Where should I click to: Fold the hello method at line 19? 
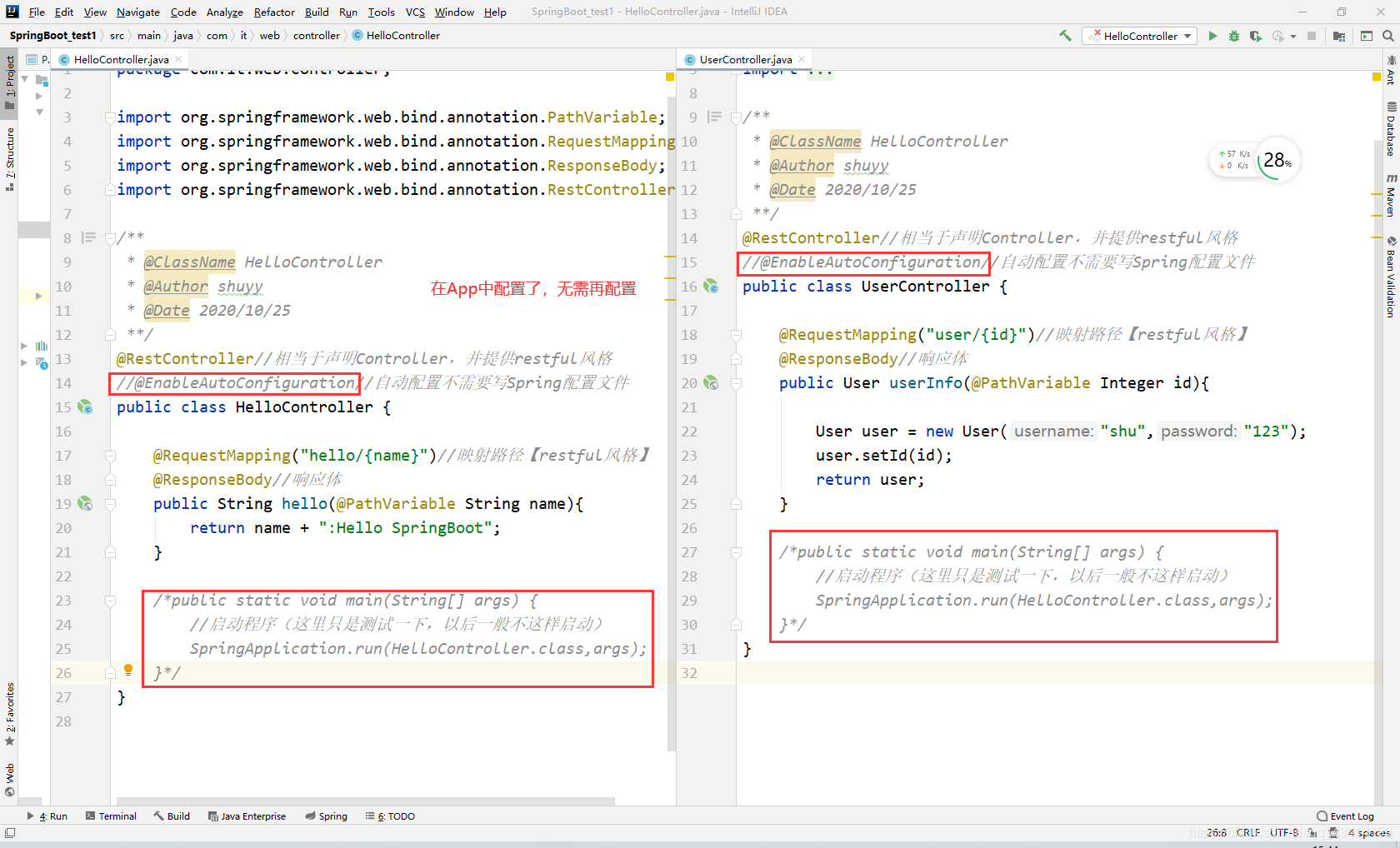[x=110, y=504]
